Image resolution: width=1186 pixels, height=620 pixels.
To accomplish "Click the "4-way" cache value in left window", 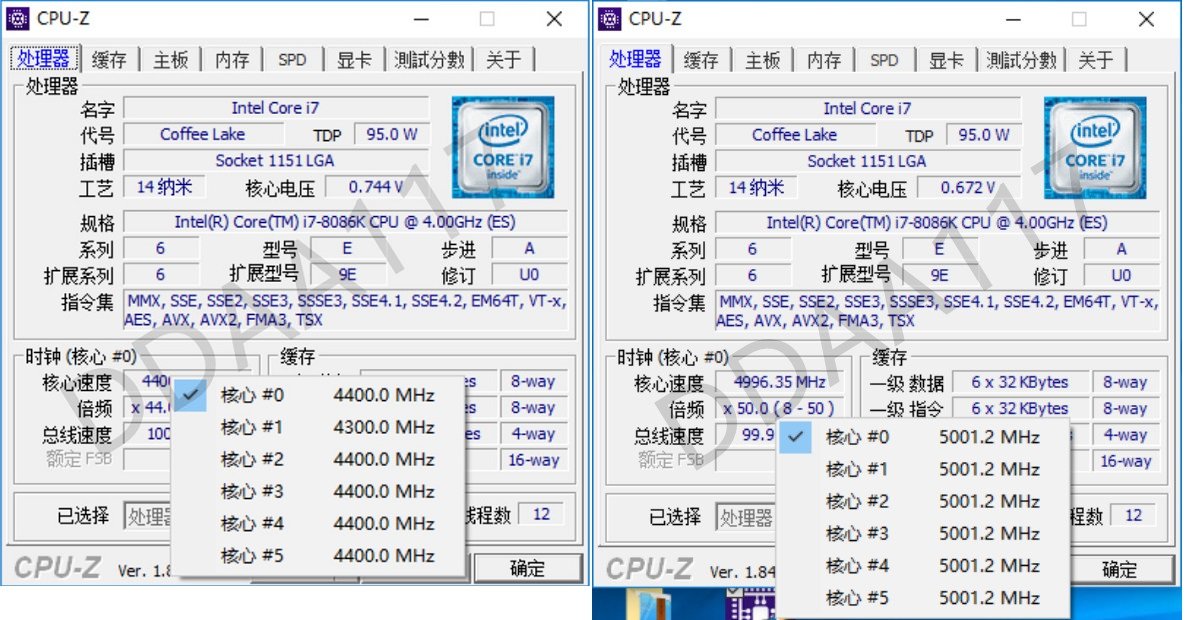I will coord(532,434).
